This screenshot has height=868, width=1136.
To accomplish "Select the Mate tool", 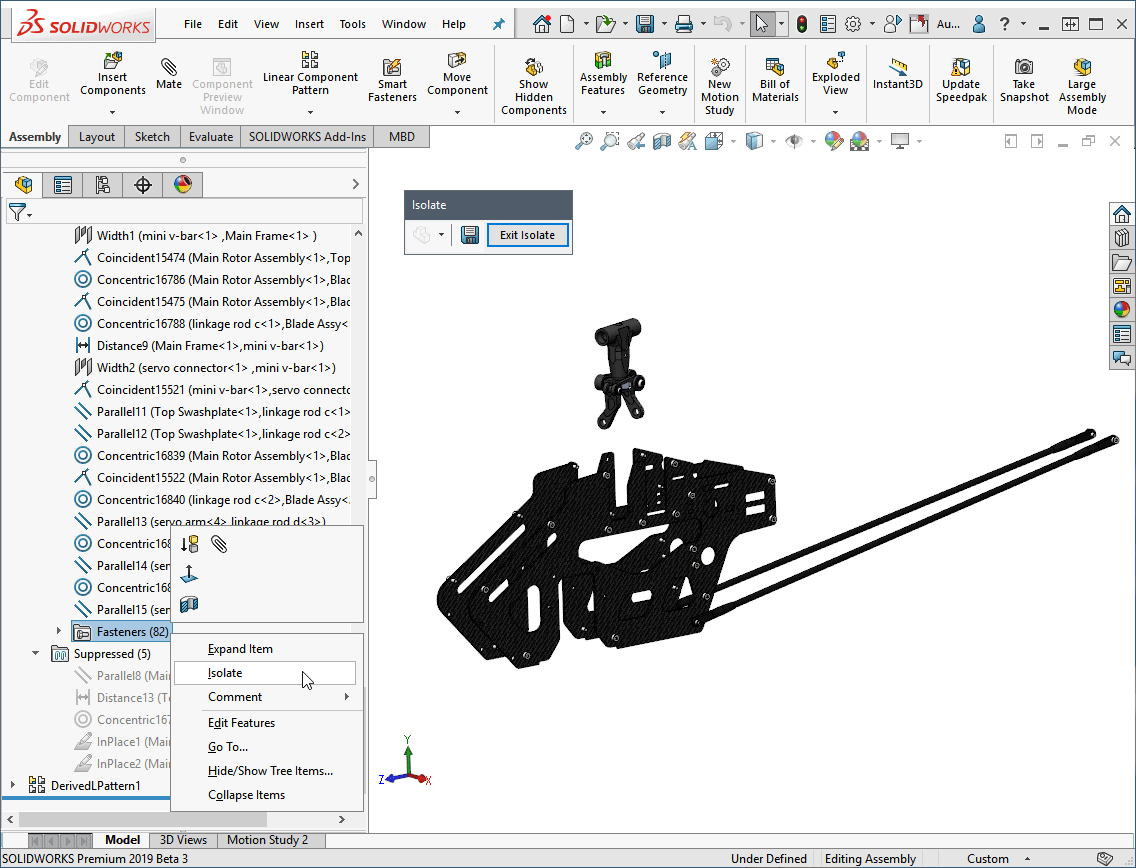I will 169,74.
